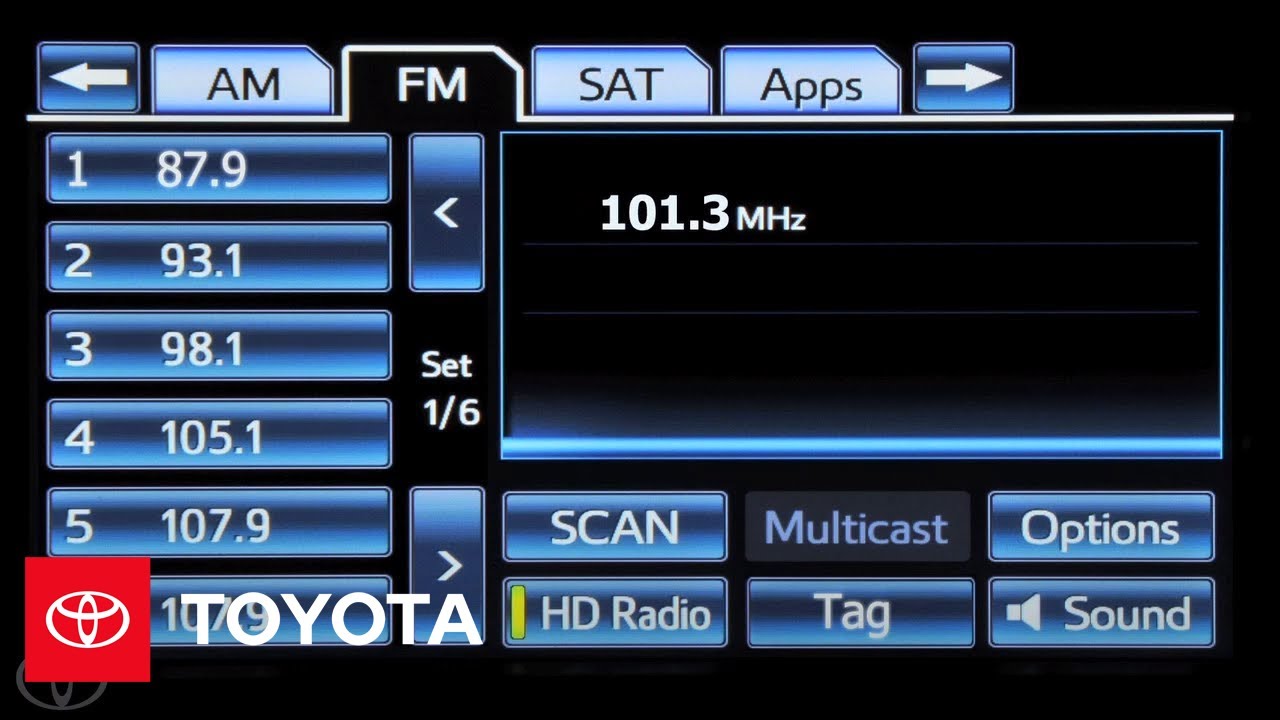Switch to the AM tab
The height and width of the screenshot is (720, 1280).
click(x=242, y=81)
